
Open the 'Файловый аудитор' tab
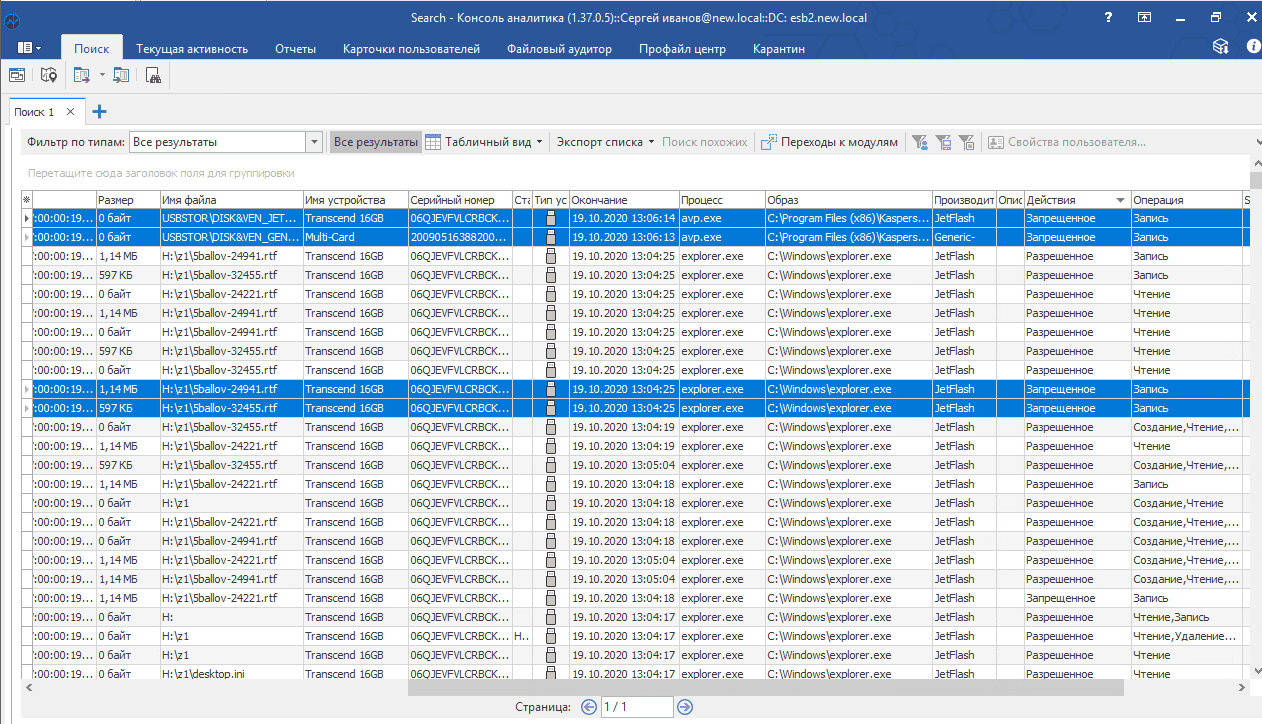[559, 49]
